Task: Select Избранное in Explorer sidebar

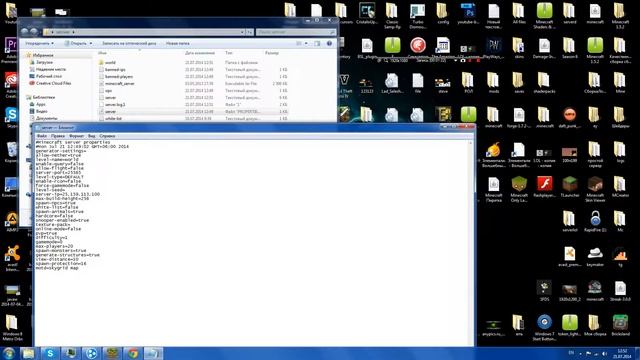Action: (43, 55)
